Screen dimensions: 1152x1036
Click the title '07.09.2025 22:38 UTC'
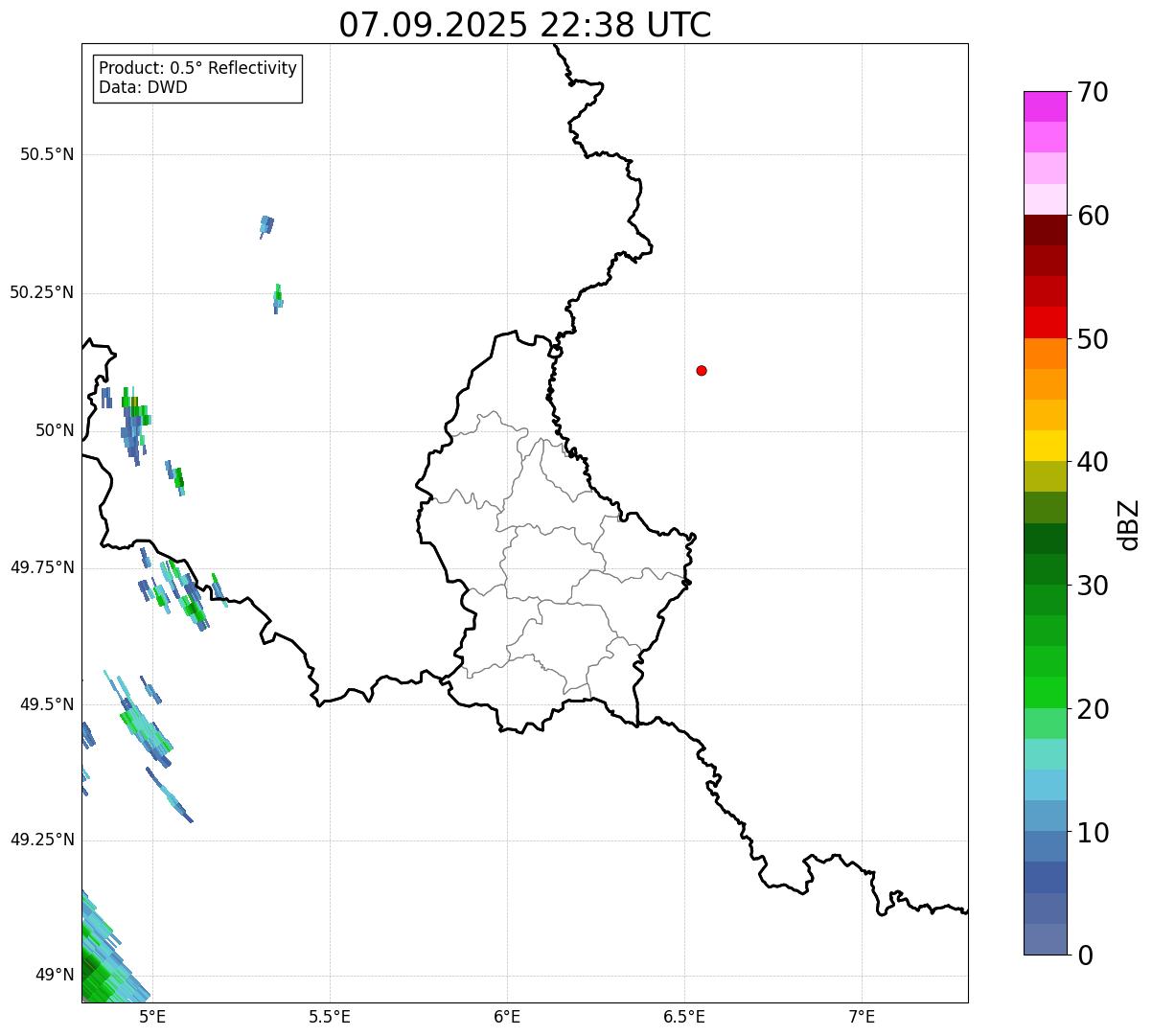point(525,24)
